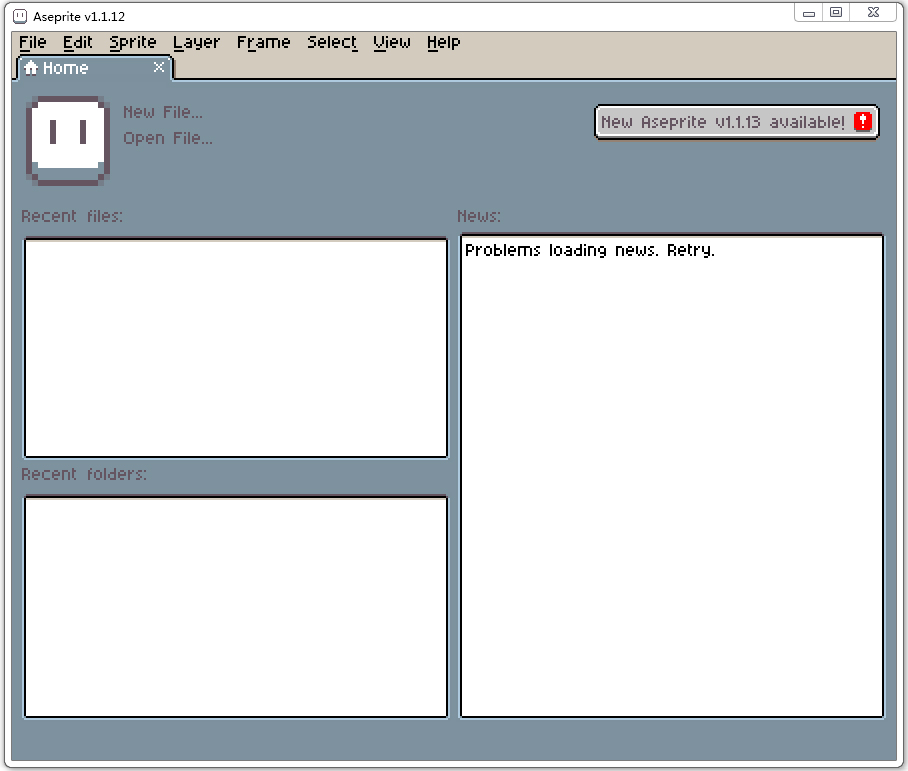Click the Aseprite mascot logo
The image size is (908, 771).
click(66, 140)
